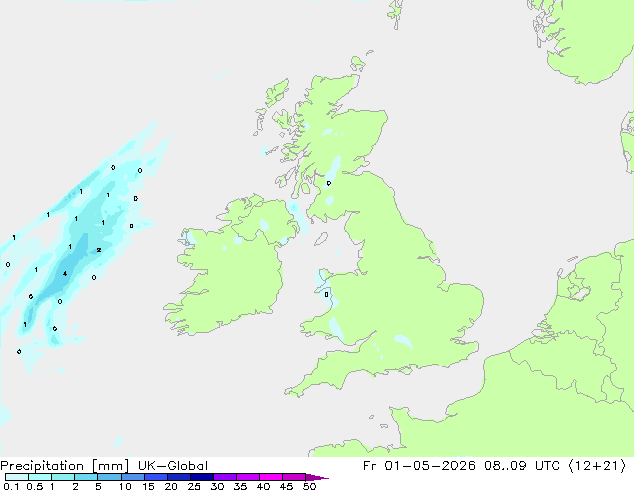Click the 'Fr 01-05-2026' forecast date text
The width and height of the screenshot is (634, 490).
419,466
